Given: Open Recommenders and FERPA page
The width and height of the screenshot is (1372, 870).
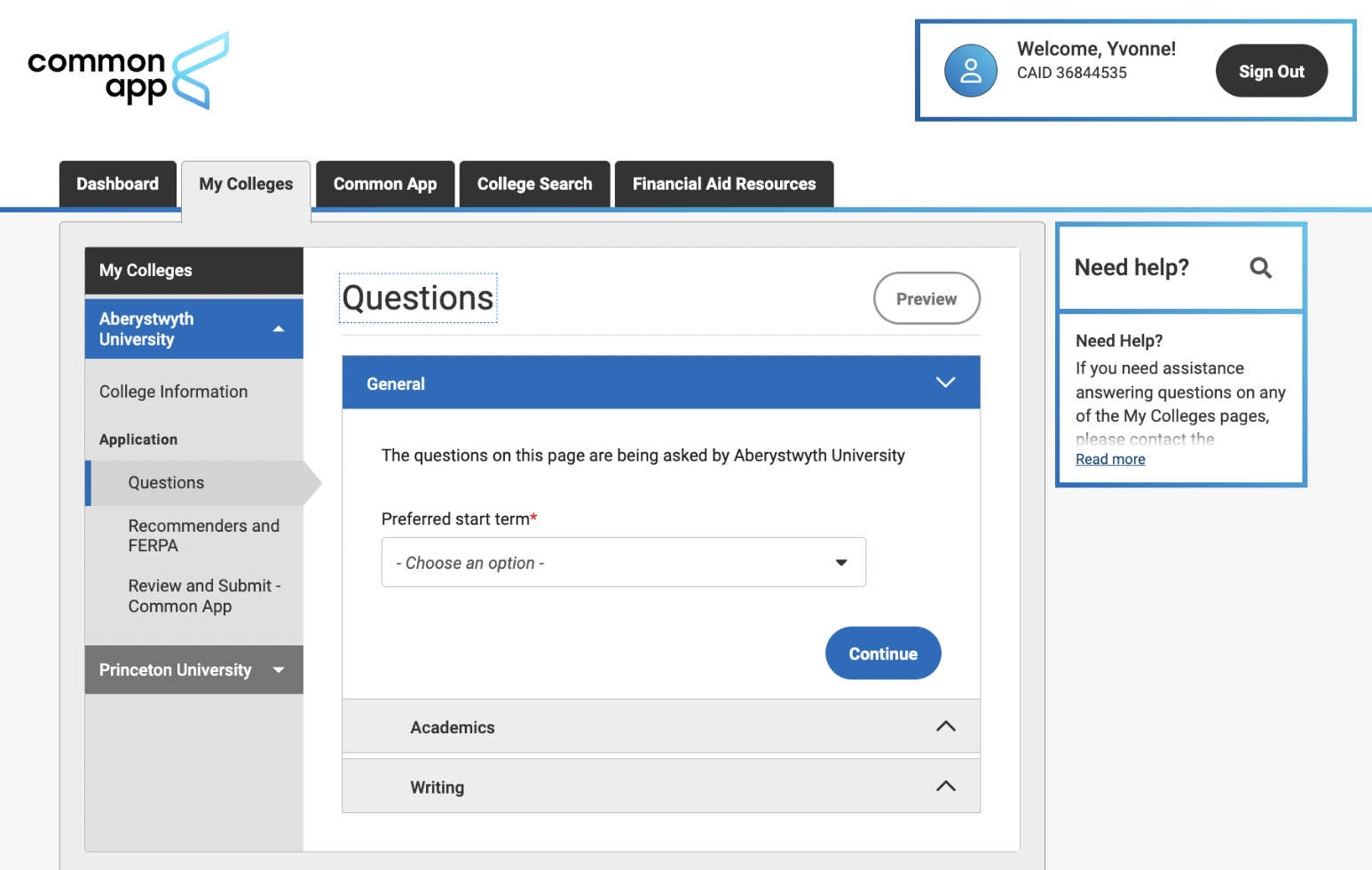Looking at the screenshot, I should coord(203,535).
